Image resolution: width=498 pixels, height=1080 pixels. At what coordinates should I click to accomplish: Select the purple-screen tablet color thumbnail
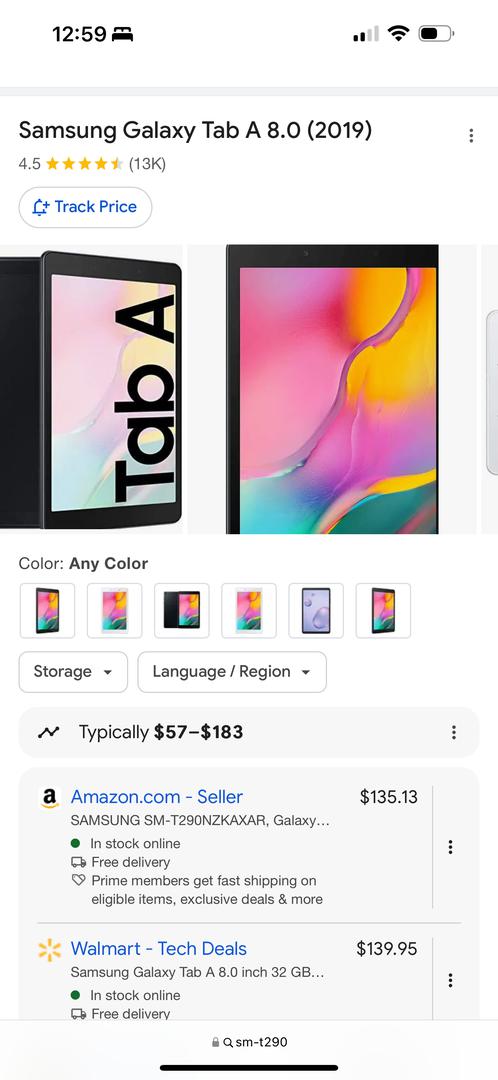pyautogui.click(x=316, y=611)
